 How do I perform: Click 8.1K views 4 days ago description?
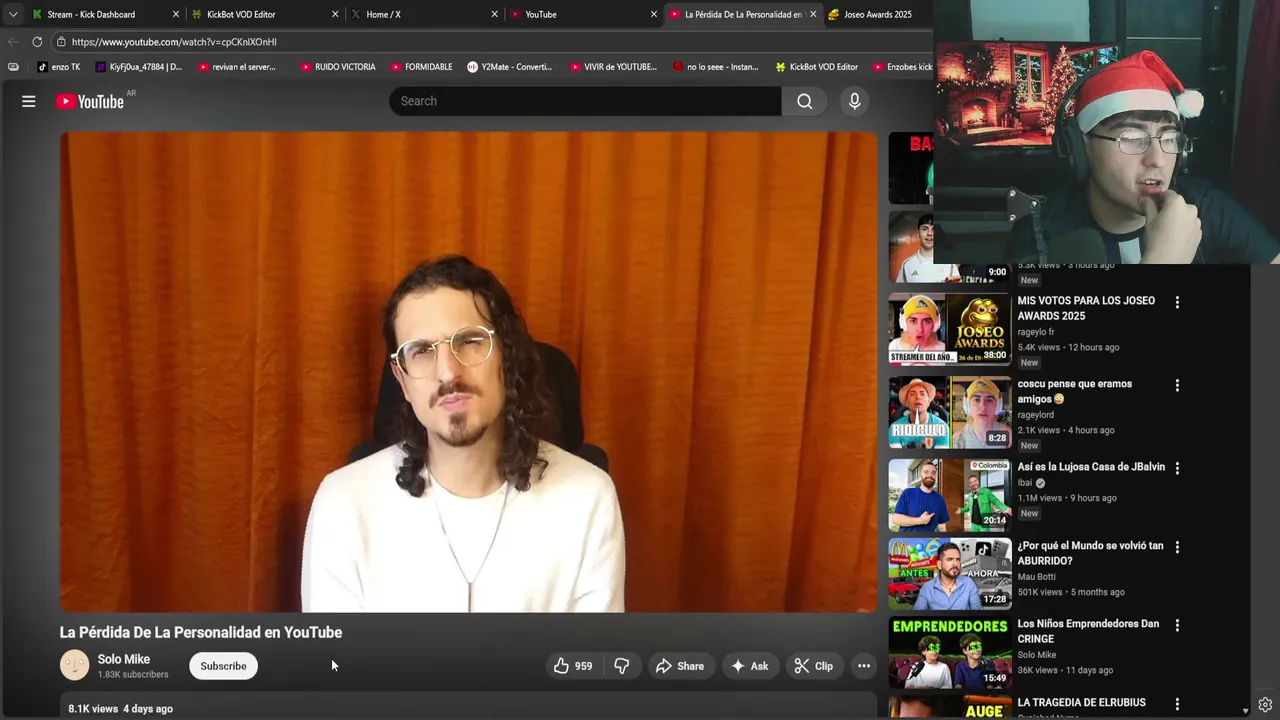coord(120,708)
